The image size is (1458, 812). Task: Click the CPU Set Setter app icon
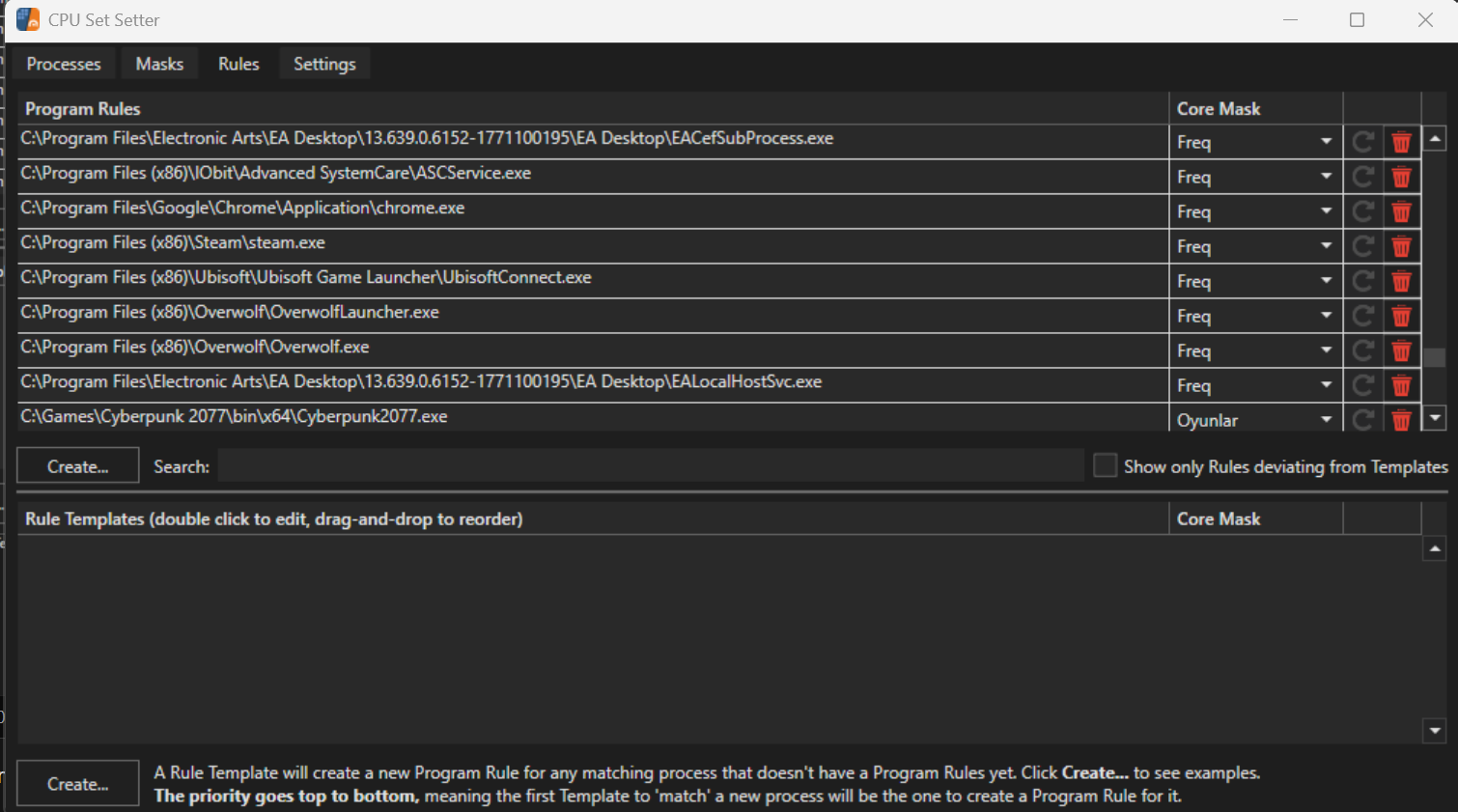click(28, 19)
